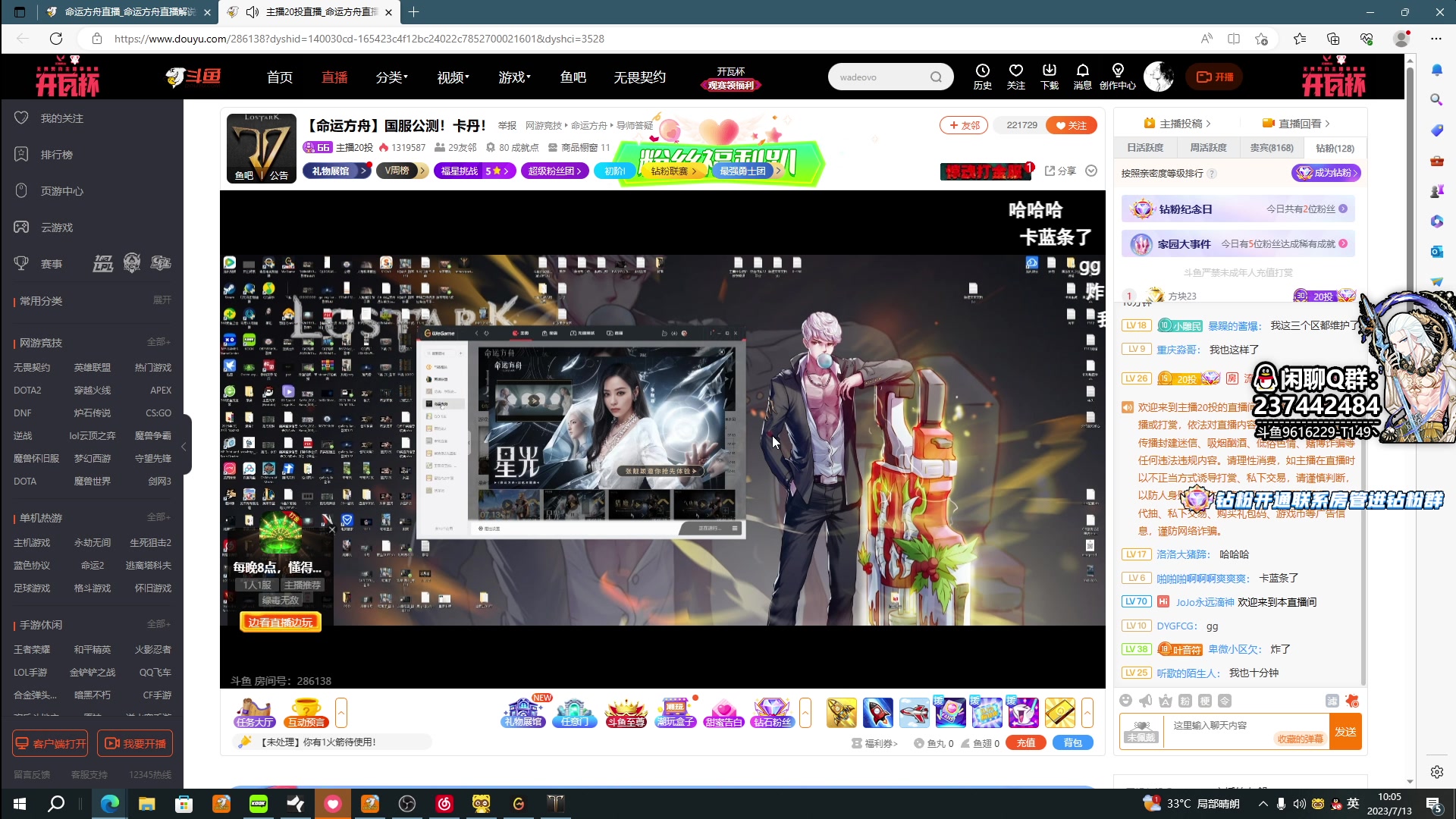Open the 礼物展馆 gift icon below video
The height and width of the screenshot is (819, 1456).
523,713
